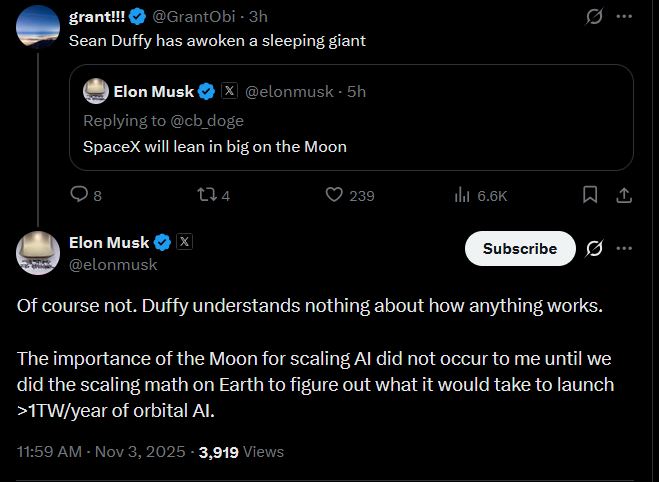This screenshot has width=659, height=482.
Task: Click the @GrantObi handle link
Action: 194,17
